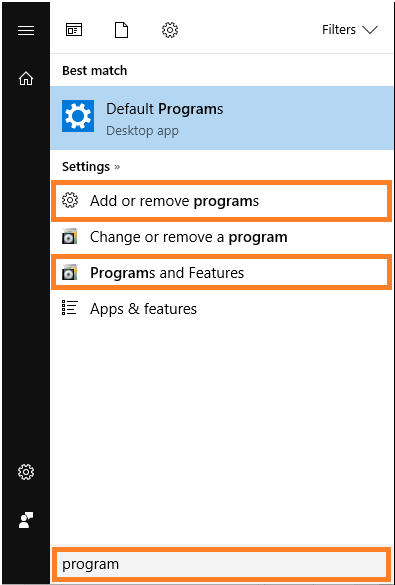
Task: Filter results by Settings gear icon at top
Action: (x=170, y=30)
